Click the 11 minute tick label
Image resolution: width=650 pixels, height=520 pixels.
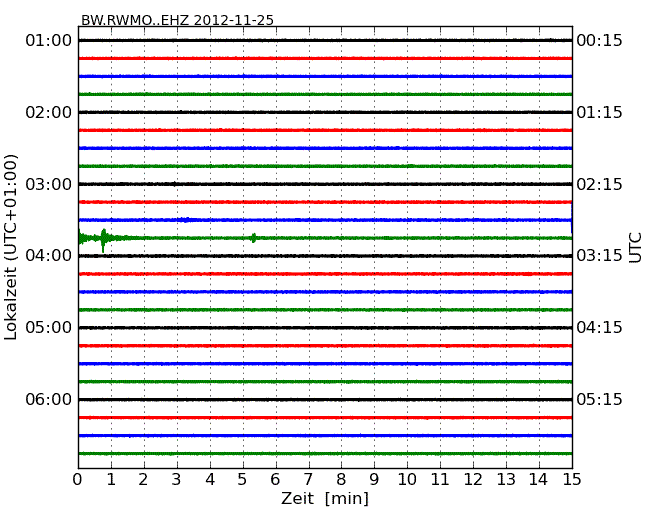pyautogui.click(x=440, y=480)
